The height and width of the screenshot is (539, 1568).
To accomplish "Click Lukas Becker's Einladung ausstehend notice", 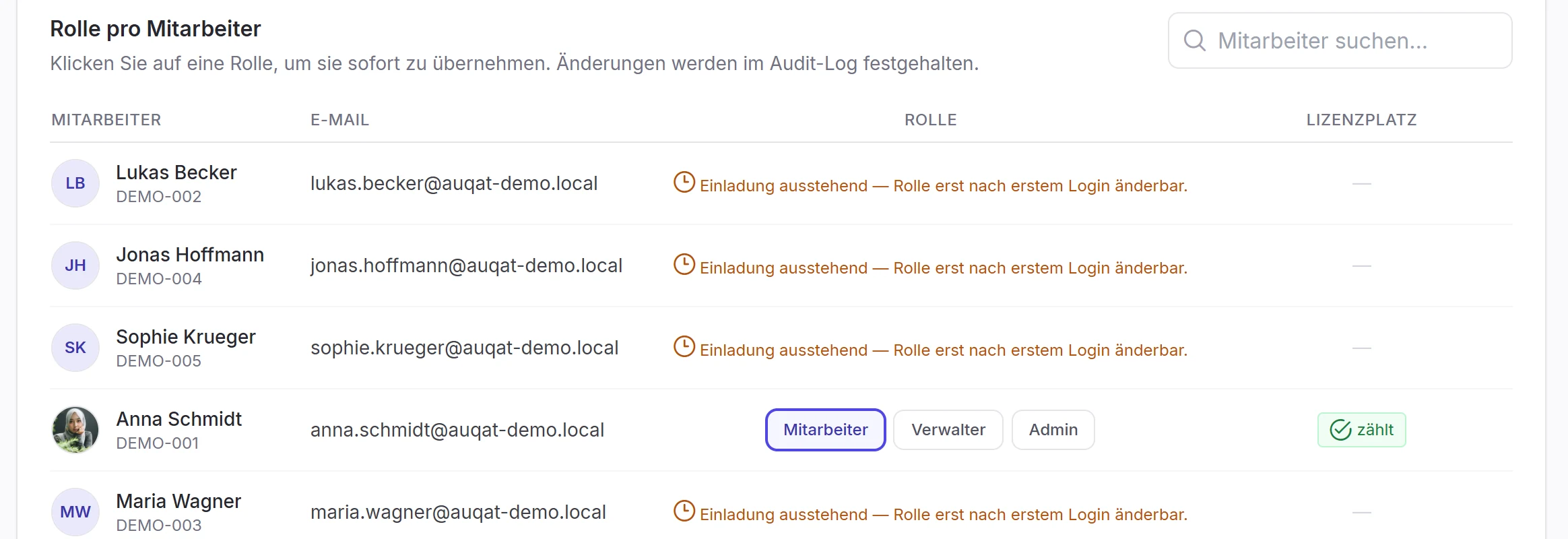I will tap(930, 185).
